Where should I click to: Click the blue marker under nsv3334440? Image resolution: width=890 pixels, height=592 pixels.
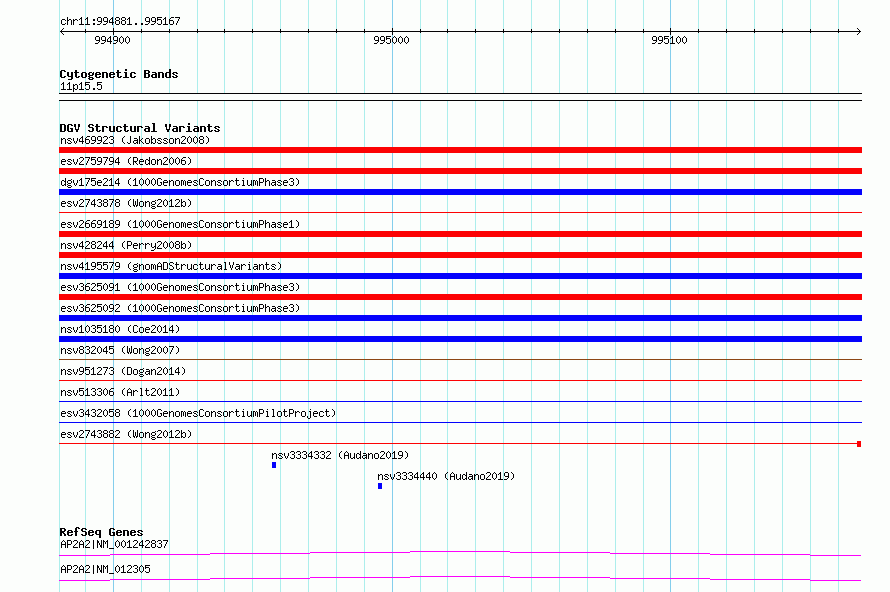(x=380, y=486)
